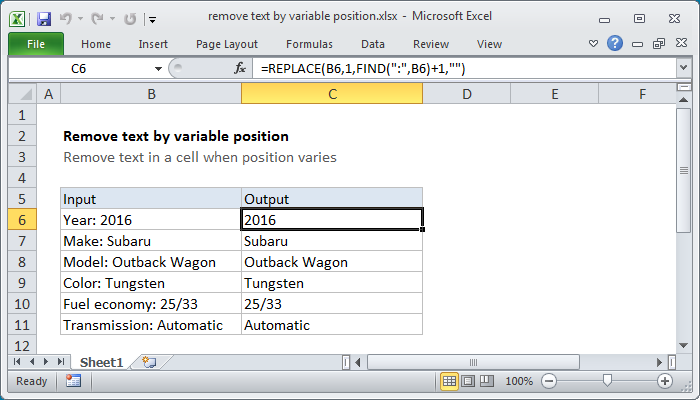
Task: Open the Redo history dropdown arrow
Action: coord(112,19)
